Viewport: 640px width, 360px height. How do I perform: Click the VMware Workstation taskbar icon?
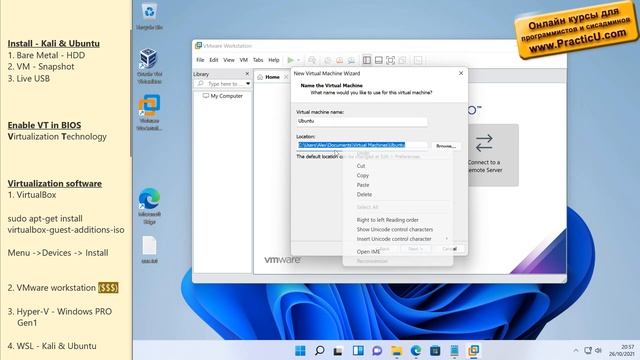(473, 351)
